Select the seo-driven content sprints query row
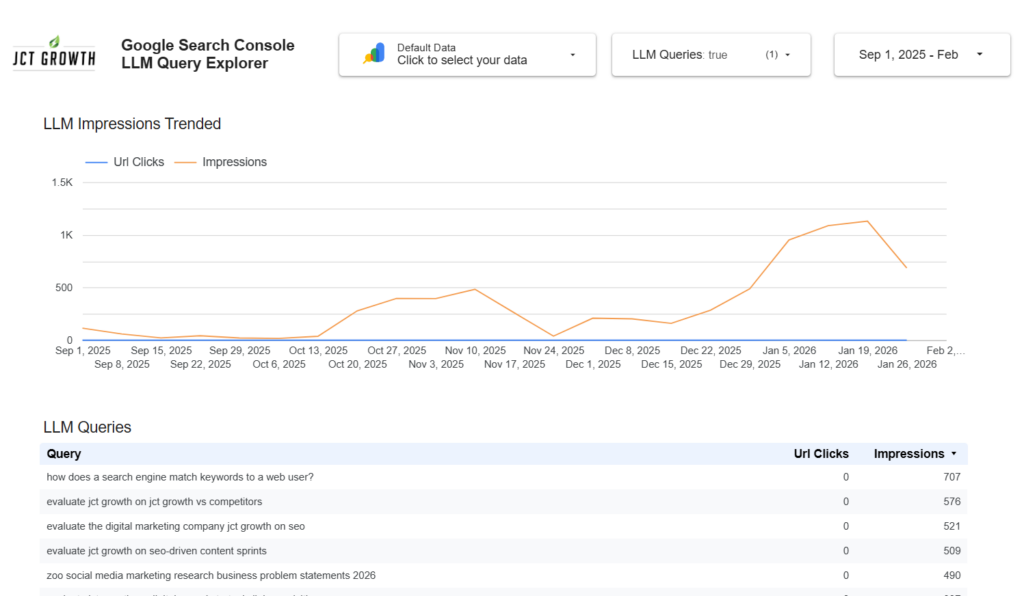This screenshot has width=1024, height=596. point(156,551)
